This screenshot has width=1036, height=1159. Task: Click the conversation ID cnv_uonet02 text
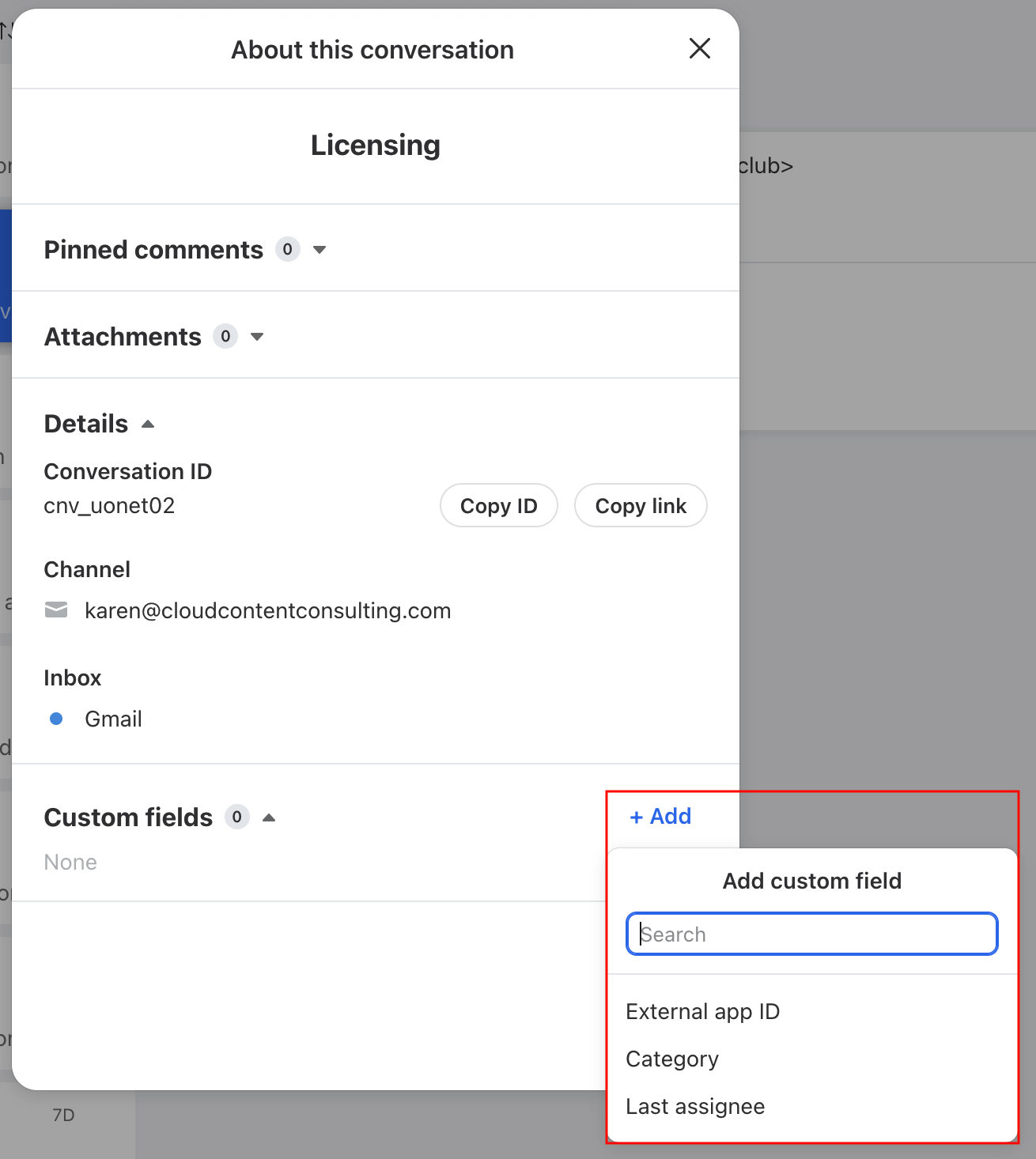coord(109,506)
